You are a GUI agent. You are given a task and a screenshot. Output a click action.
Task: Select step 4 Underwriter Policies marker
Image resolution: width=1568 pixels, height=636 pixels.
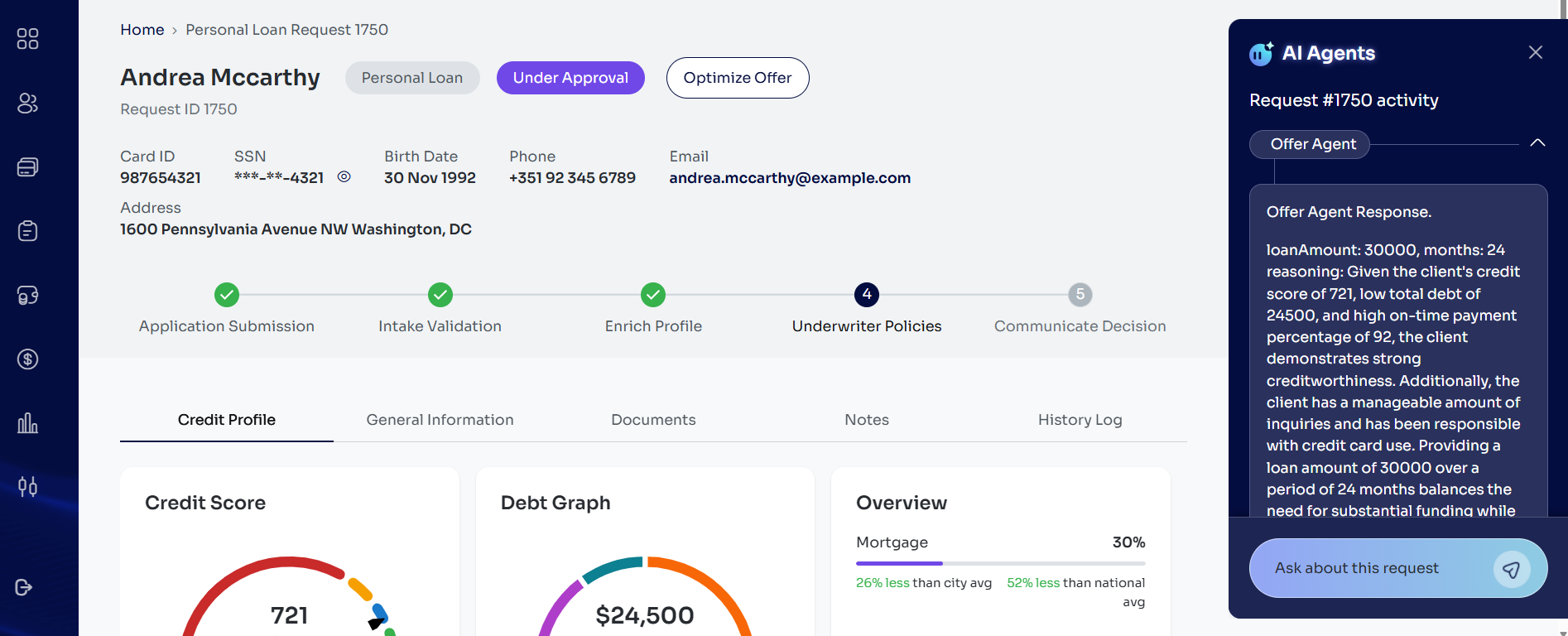[867, 295]
